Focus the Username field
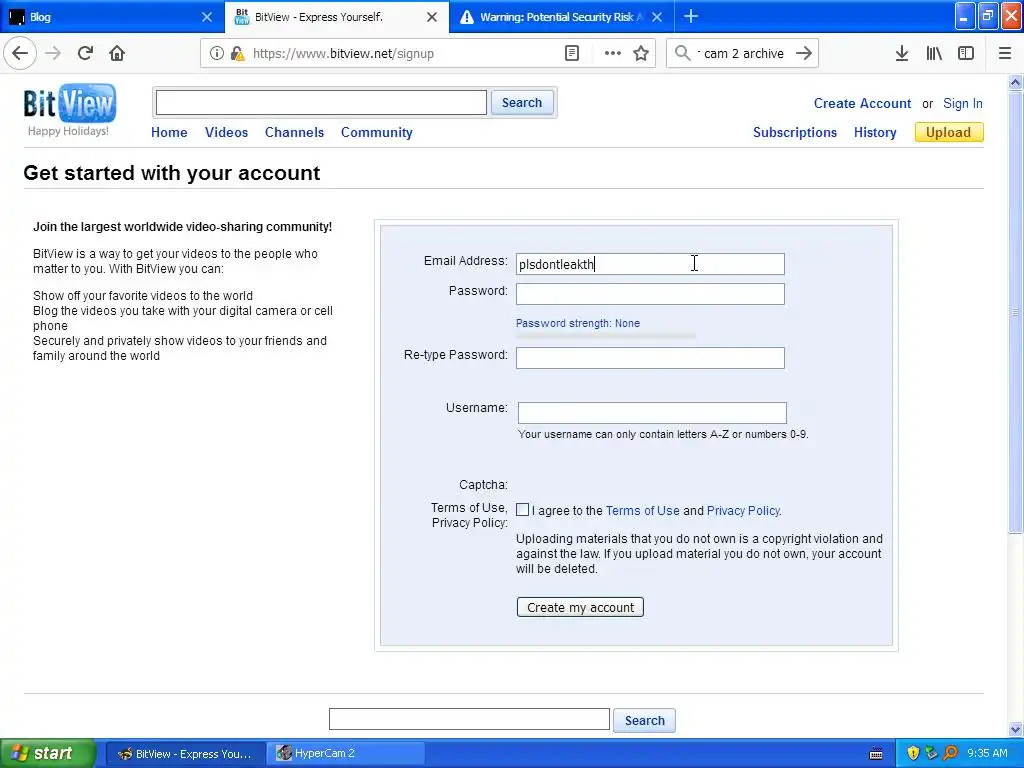This screenshot has width=1024, height=768. click(x=652, y=413)
